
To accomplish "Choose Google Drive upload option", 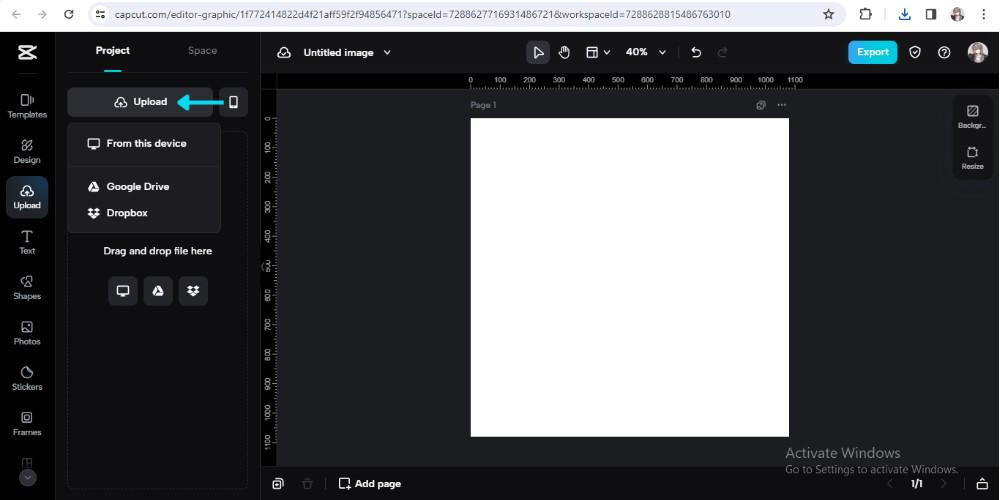I will (x=144, y=187).
